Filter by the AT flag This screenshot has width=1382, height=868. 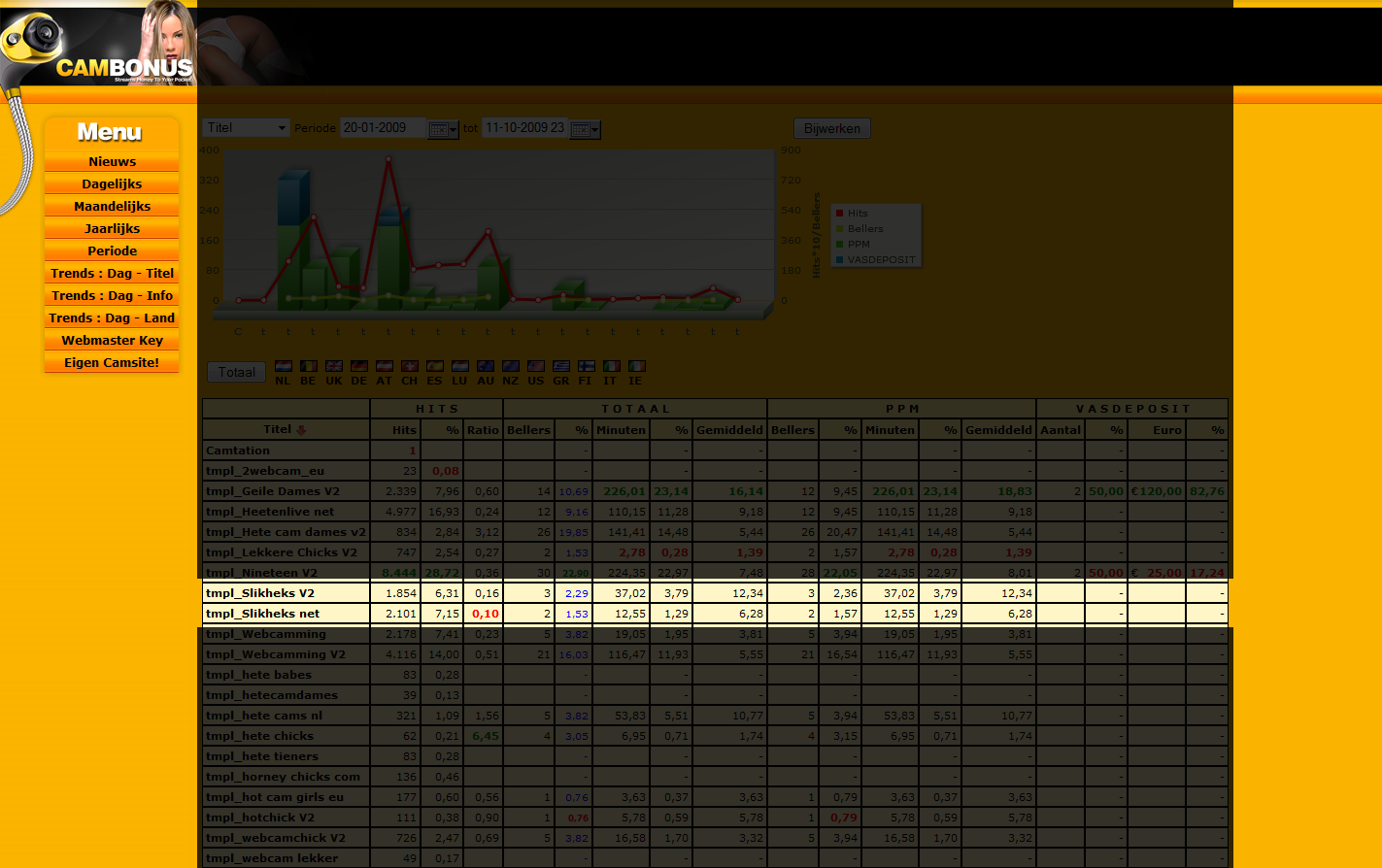(x=384, y=366)
